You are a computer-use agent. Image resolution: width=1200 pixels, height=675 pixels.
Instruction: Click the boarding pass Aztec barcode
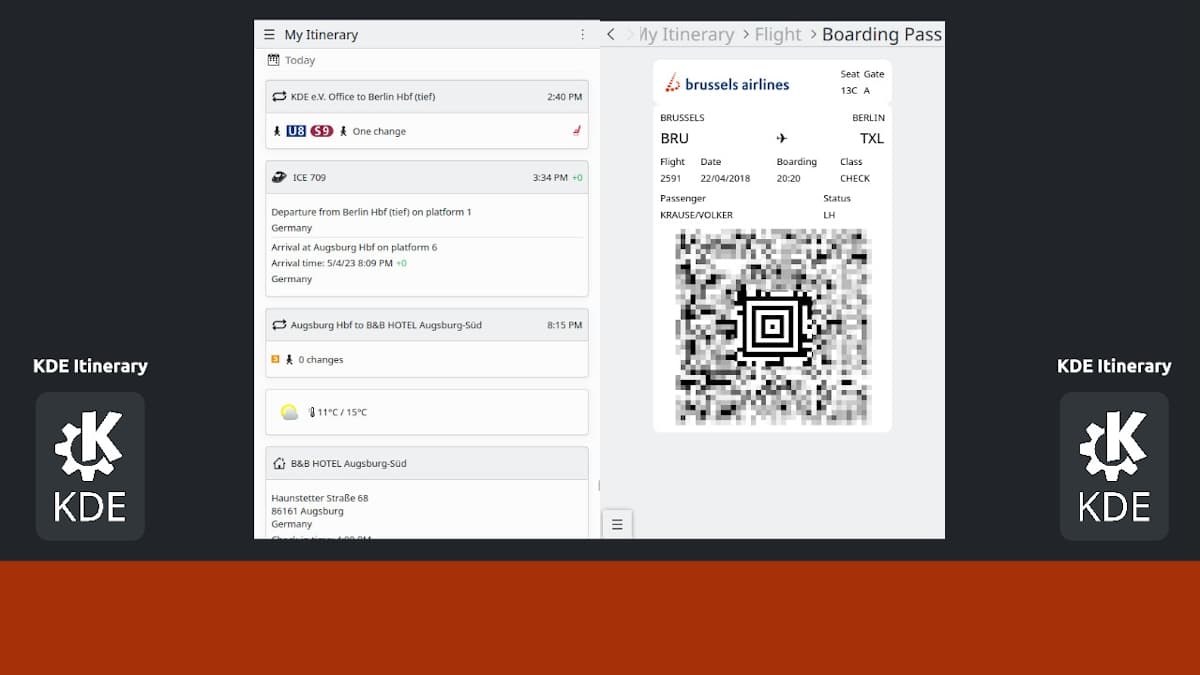pos(772,327)
